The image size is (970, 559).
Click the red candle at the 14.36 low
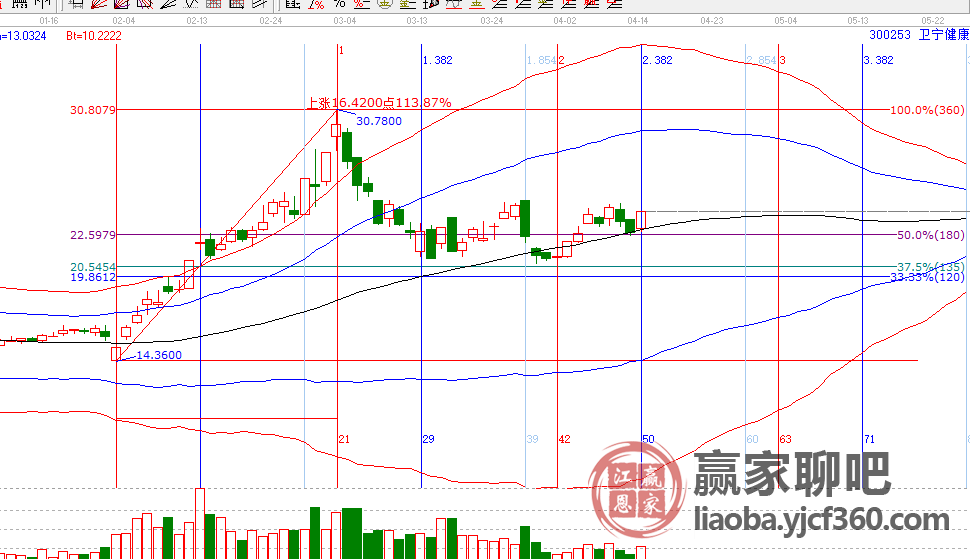(116, 354)
